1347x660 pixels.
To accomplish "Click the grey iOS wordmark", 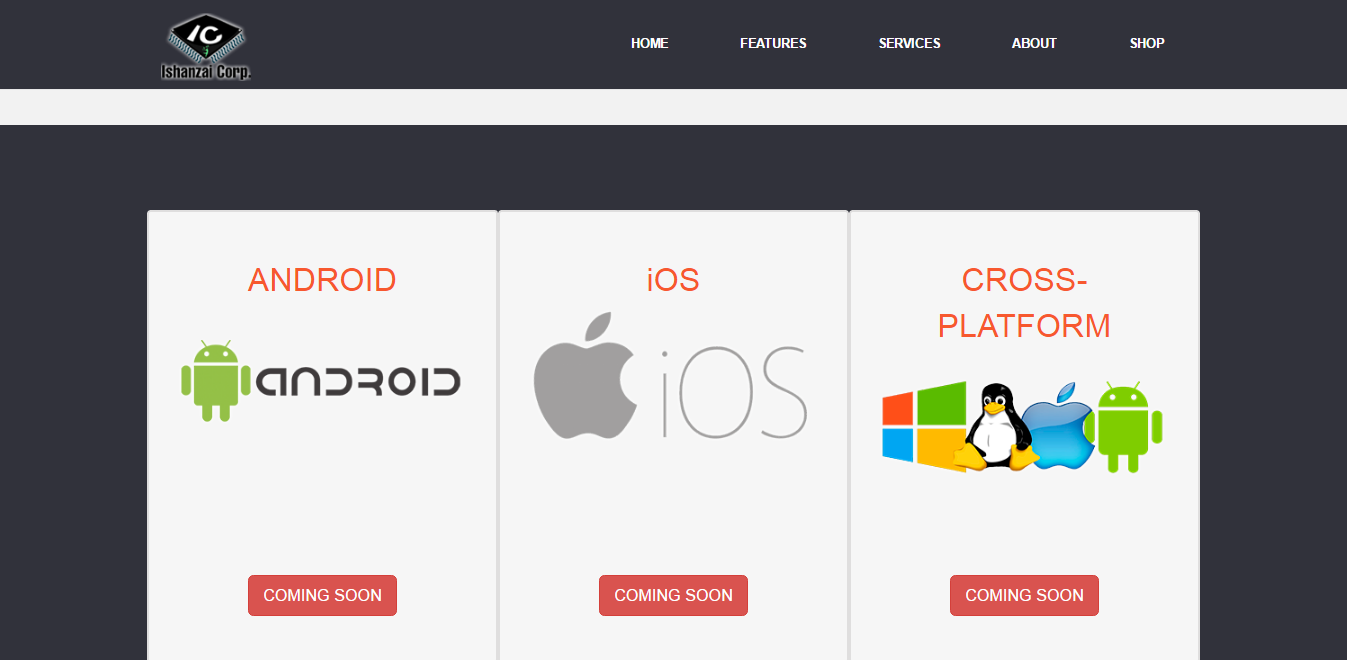I will (734, 393).
